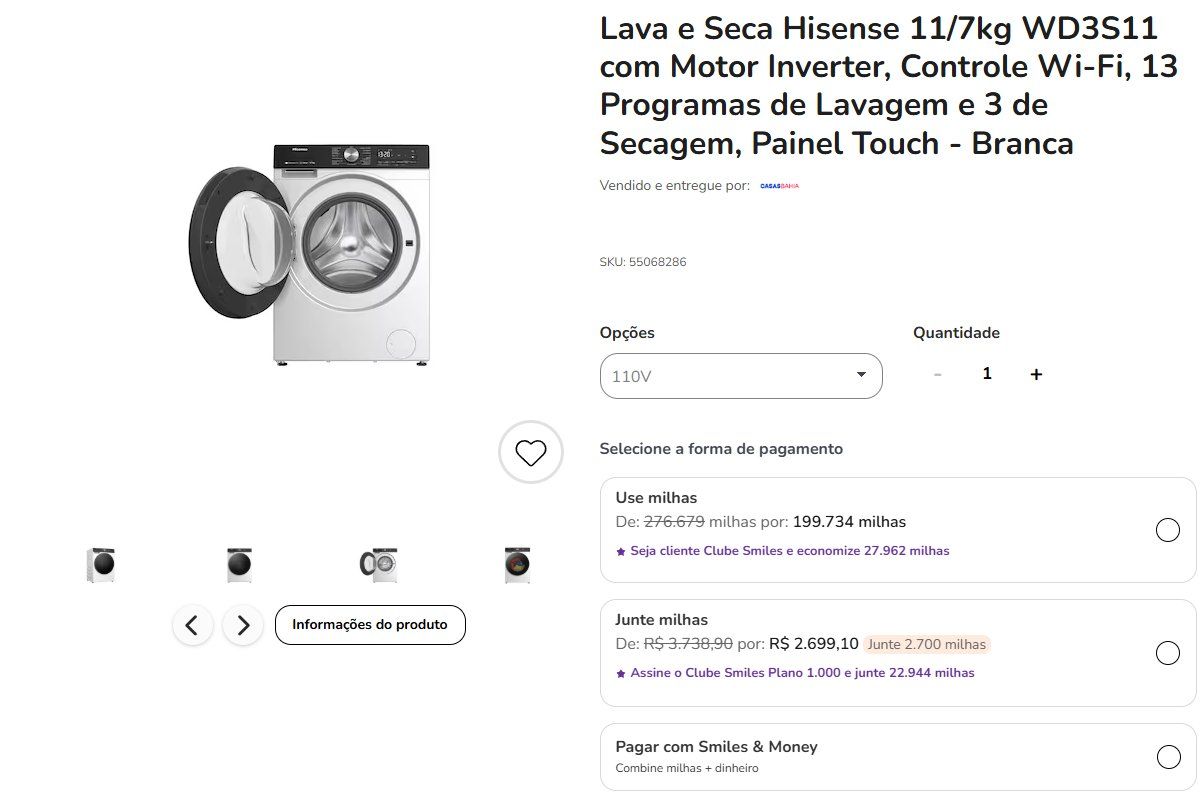The image size is (1203, 792).
Task: Go to previous product image arrow
Action: point(192,626)
